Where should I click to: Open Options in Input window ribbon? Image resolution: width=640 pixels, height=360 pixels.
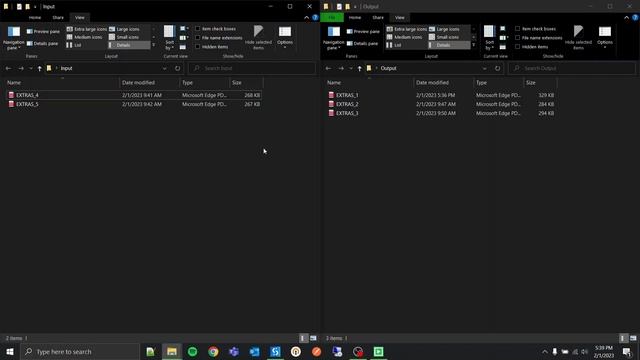[285, 38]
